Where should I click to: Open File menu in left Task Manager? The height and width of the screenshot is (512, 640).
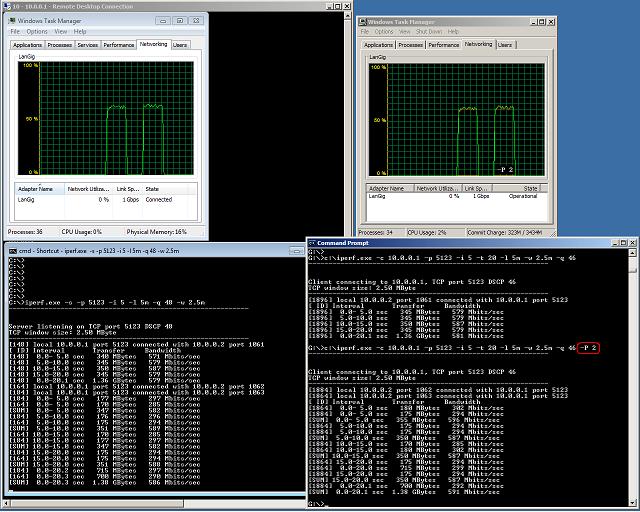pos(15,31)
